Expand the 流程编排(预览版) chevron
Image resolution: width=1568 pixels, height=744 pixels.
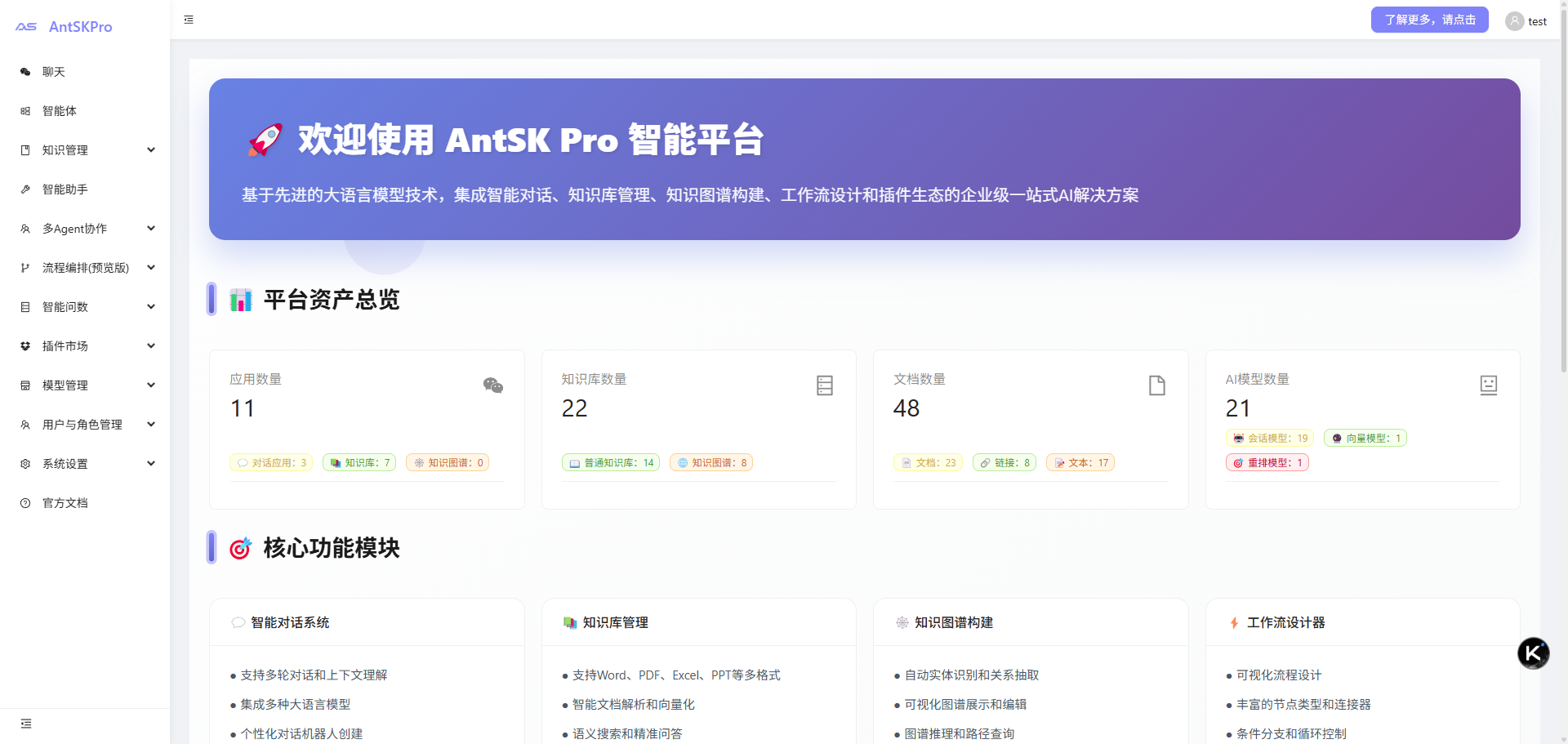[151, 268]
